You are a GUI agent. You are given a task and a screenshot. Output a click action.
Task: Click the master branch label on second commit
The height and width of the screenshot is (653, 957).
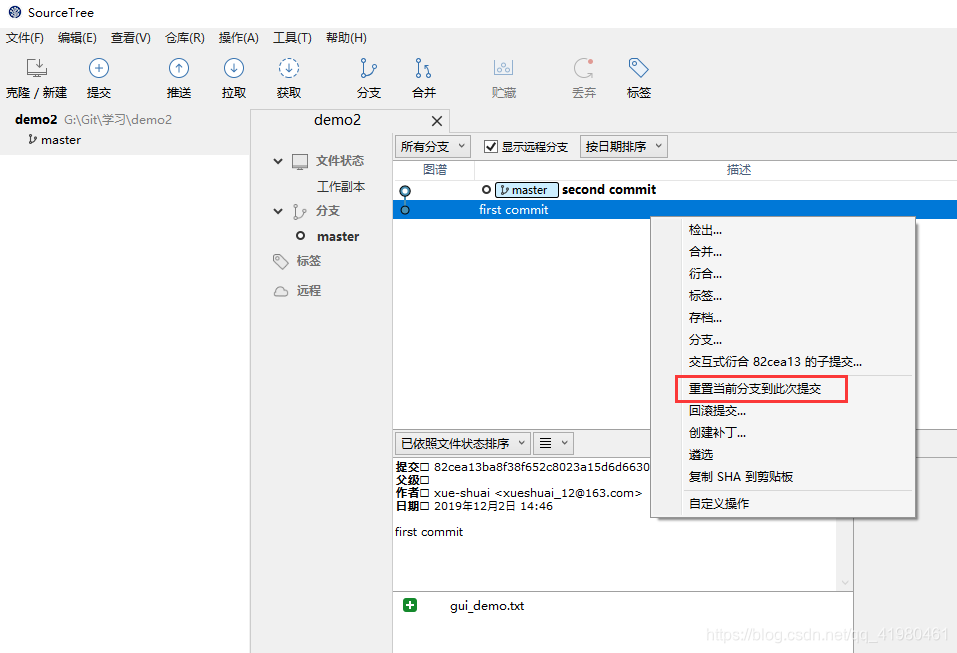click(527, 190)
